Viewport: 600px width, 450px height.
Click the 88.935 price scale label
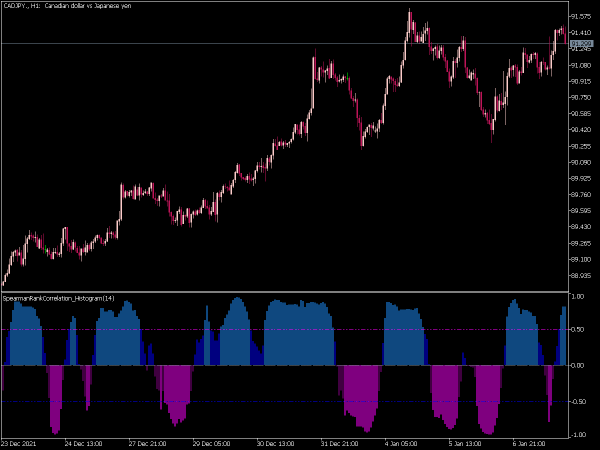pyautogui.click(x=580, y=276)
